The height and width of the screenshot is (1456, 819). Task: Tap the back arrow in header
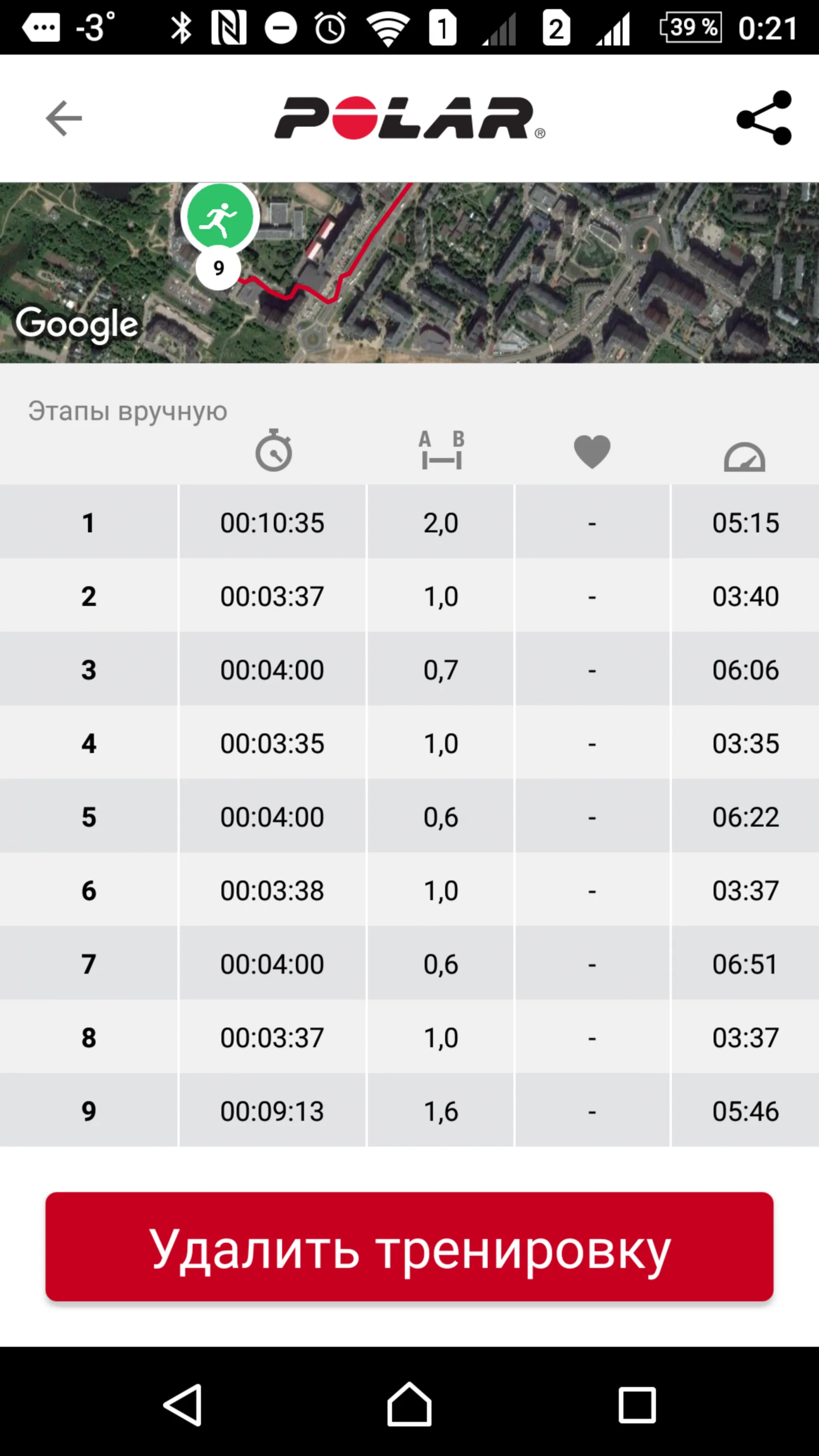[64, 118]
